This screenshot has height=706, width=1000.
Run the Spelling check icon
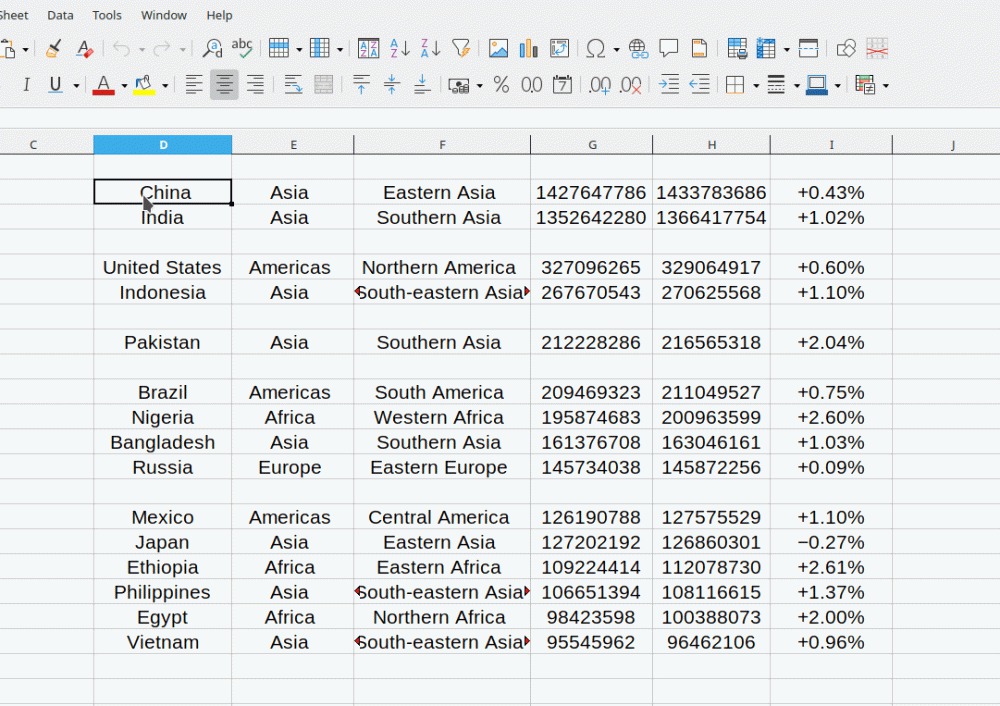coord(242,48)
